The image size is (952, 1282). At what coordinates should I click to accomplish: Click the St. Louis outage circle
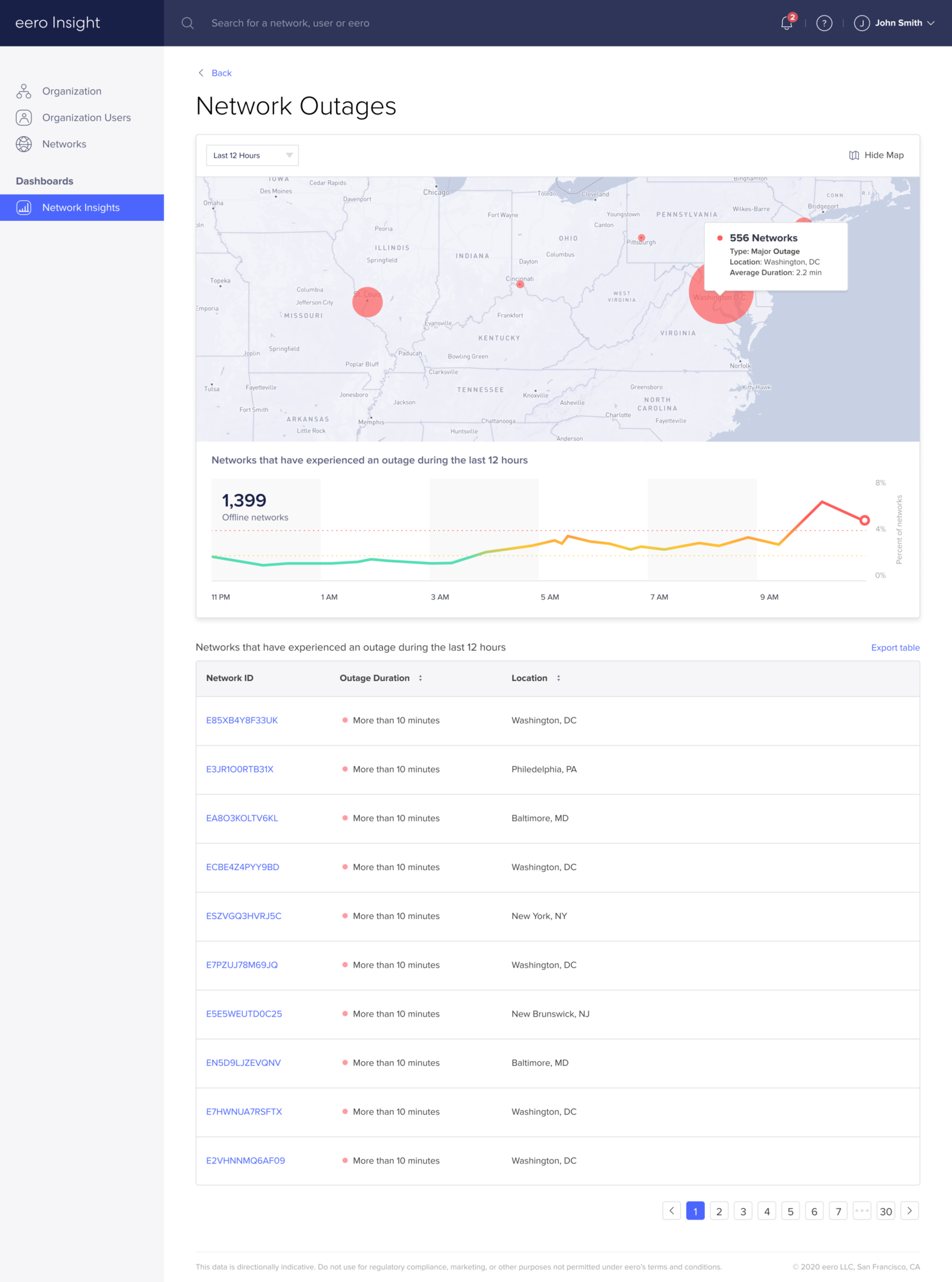coord(367,302)
